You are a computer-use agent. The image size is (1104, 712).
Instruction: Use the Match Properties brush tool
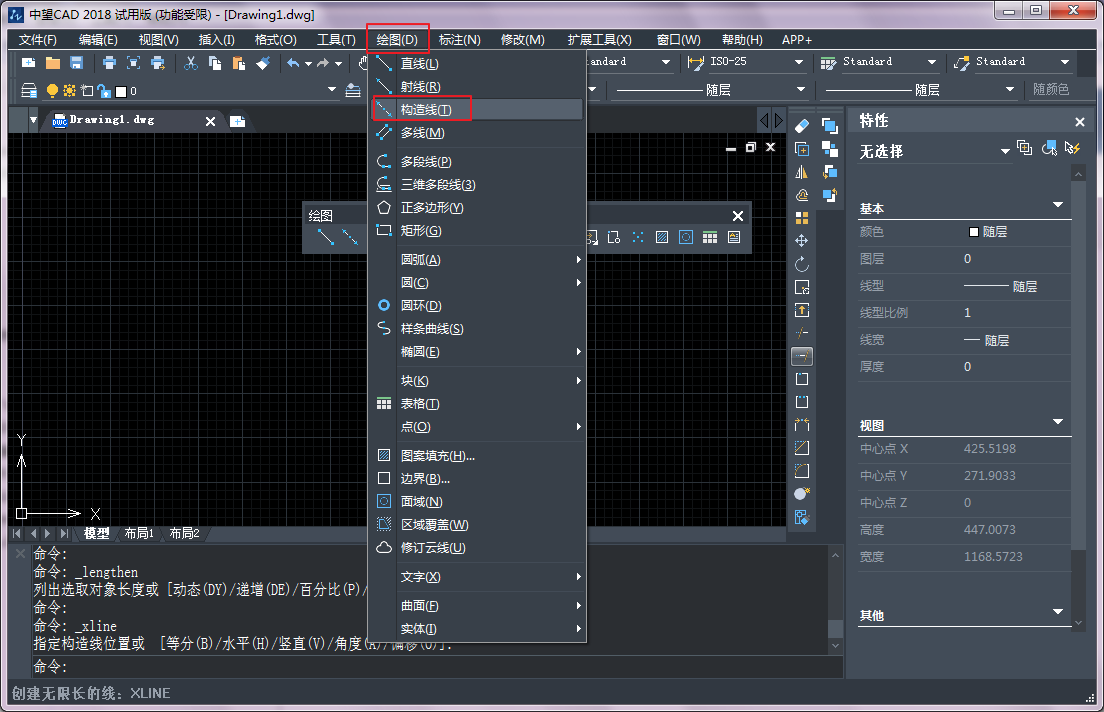point(262,63)
